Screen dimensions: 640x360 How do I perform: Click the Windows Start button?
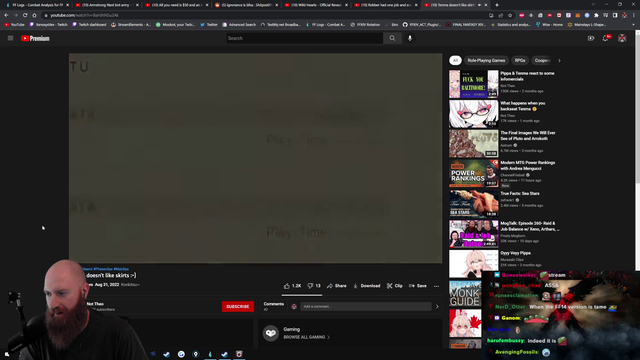tap(7, 354)
